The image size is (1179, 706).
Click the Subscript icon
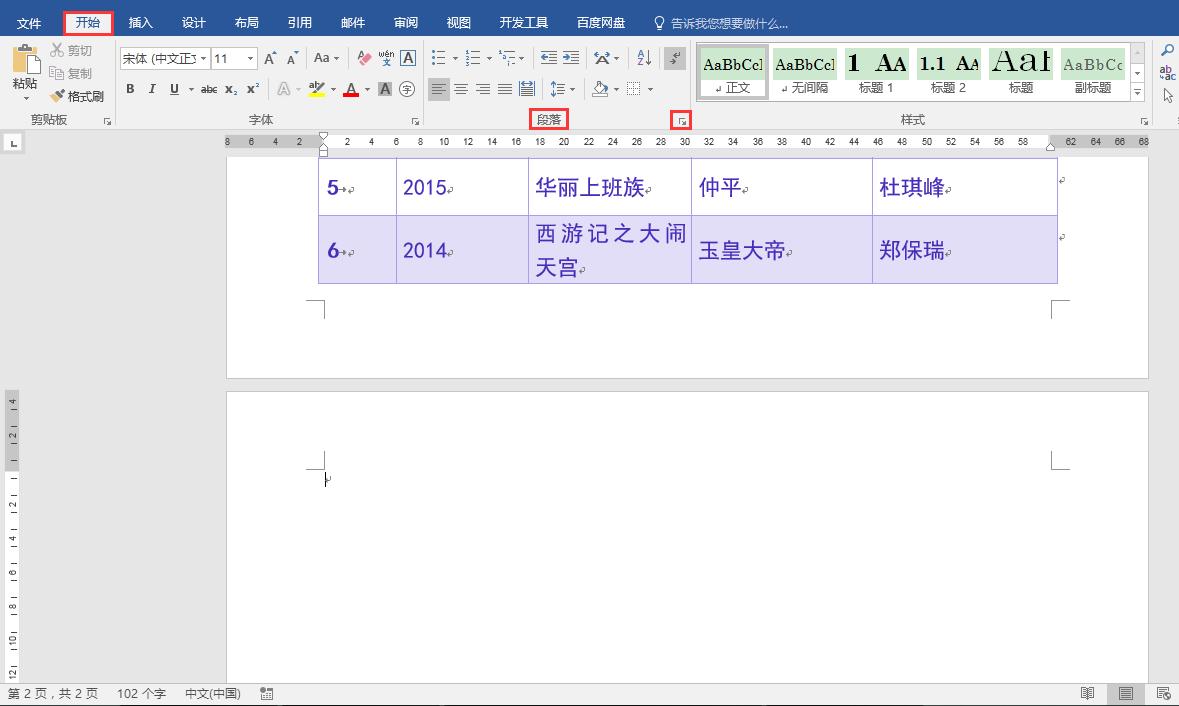pos(231,89)
